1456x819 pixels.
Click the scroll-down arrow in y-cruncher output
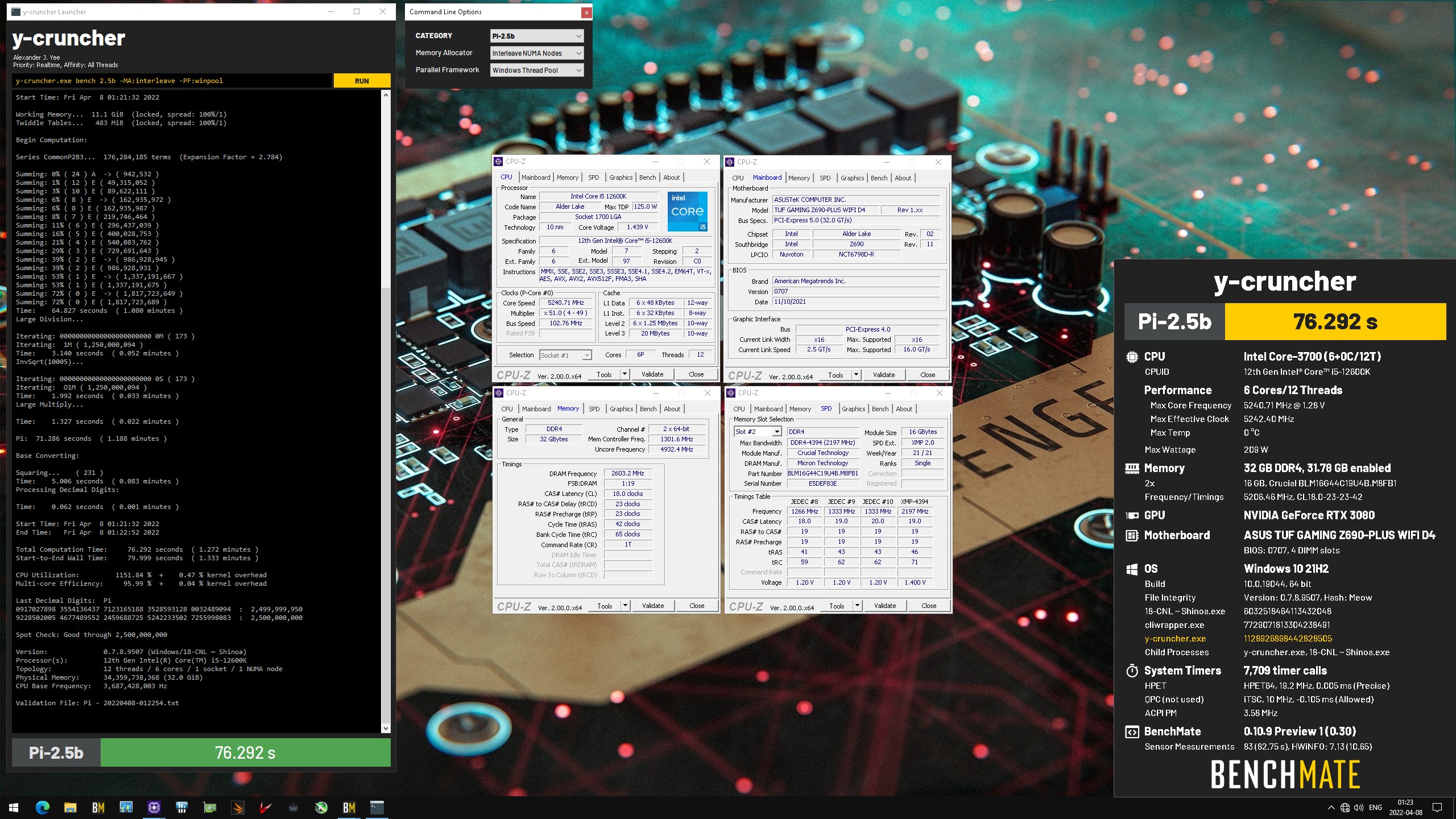(386, 728)
